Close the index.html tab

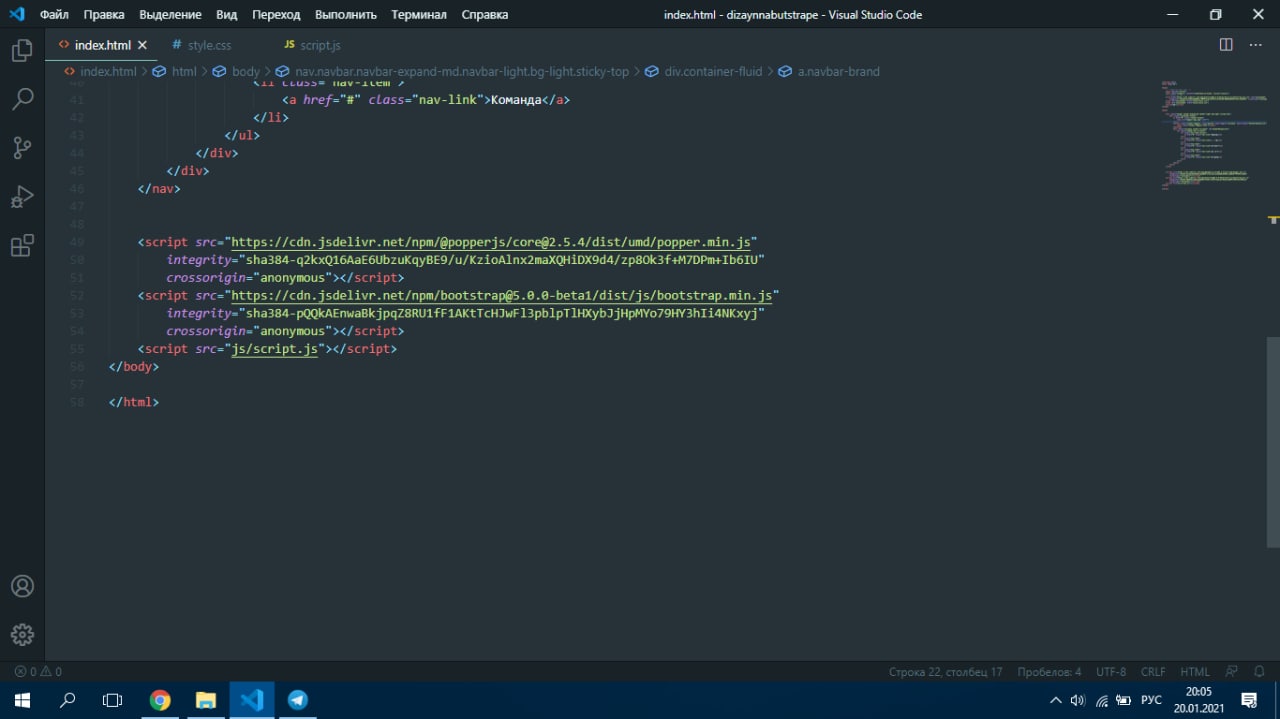[142, 45]
